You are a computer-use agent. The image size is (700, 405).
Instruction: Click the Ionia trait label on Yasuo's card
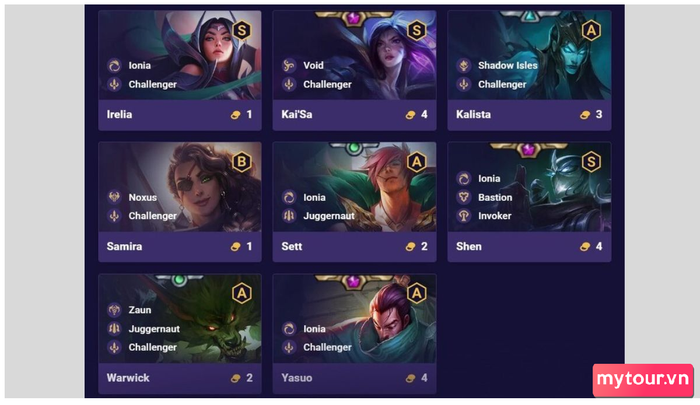314,329
